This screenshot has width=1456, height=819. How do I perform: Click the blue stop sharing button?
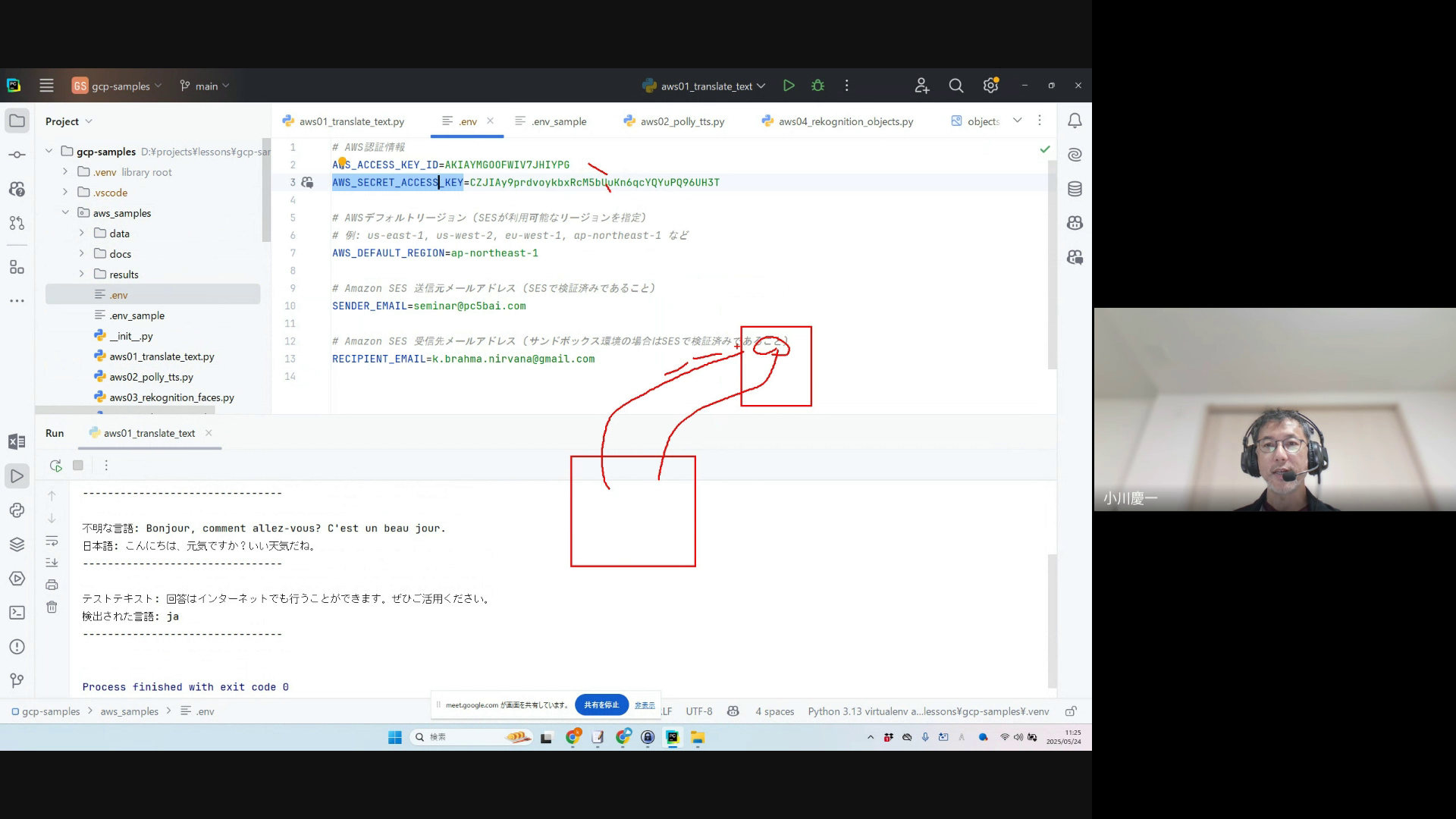(x=601, y=705)
